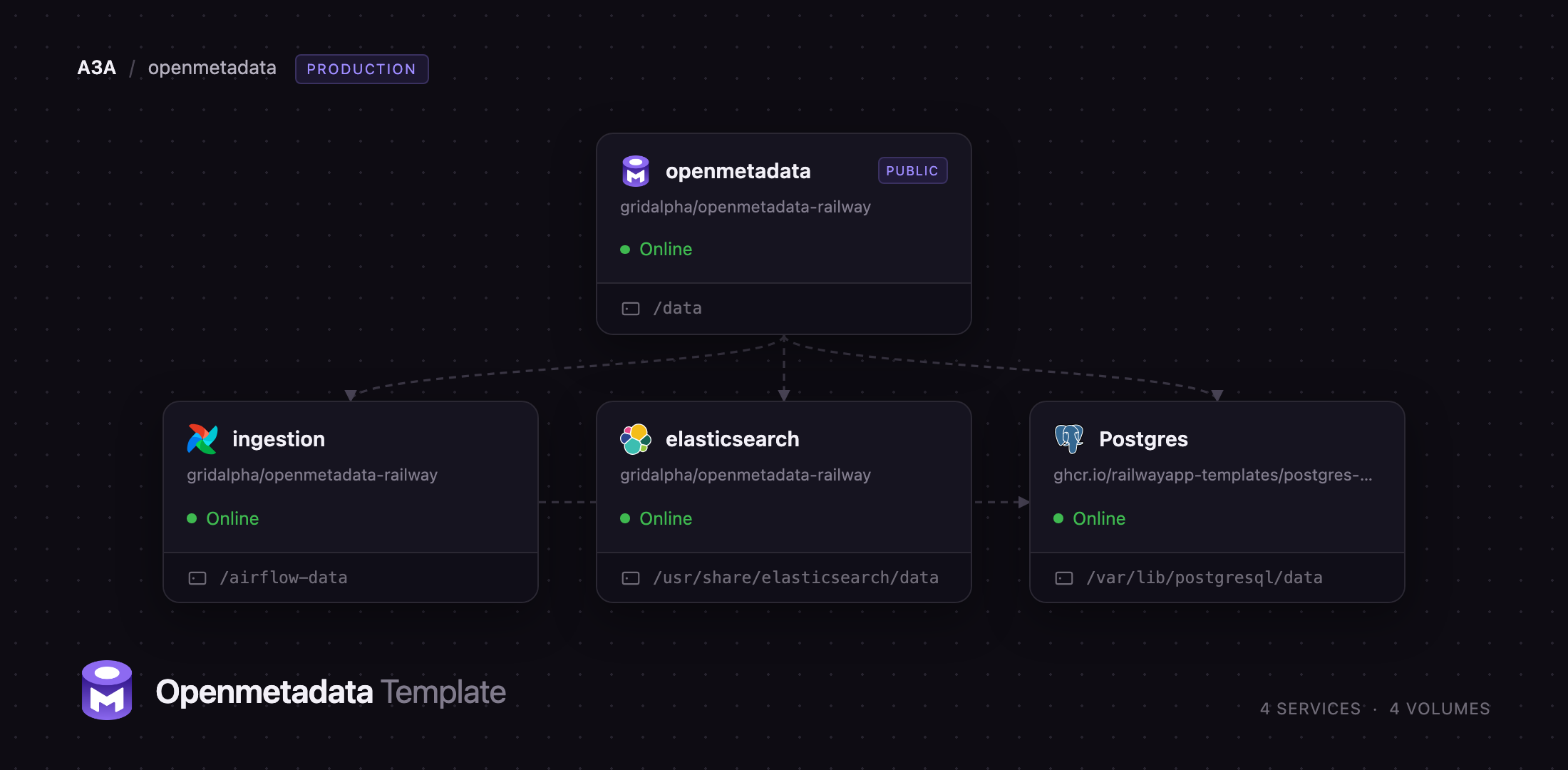Viewport: 1568px width, 770px height.
Task: Click the green status dot on elasticsearch card
Action: click(x=625, y=518)
